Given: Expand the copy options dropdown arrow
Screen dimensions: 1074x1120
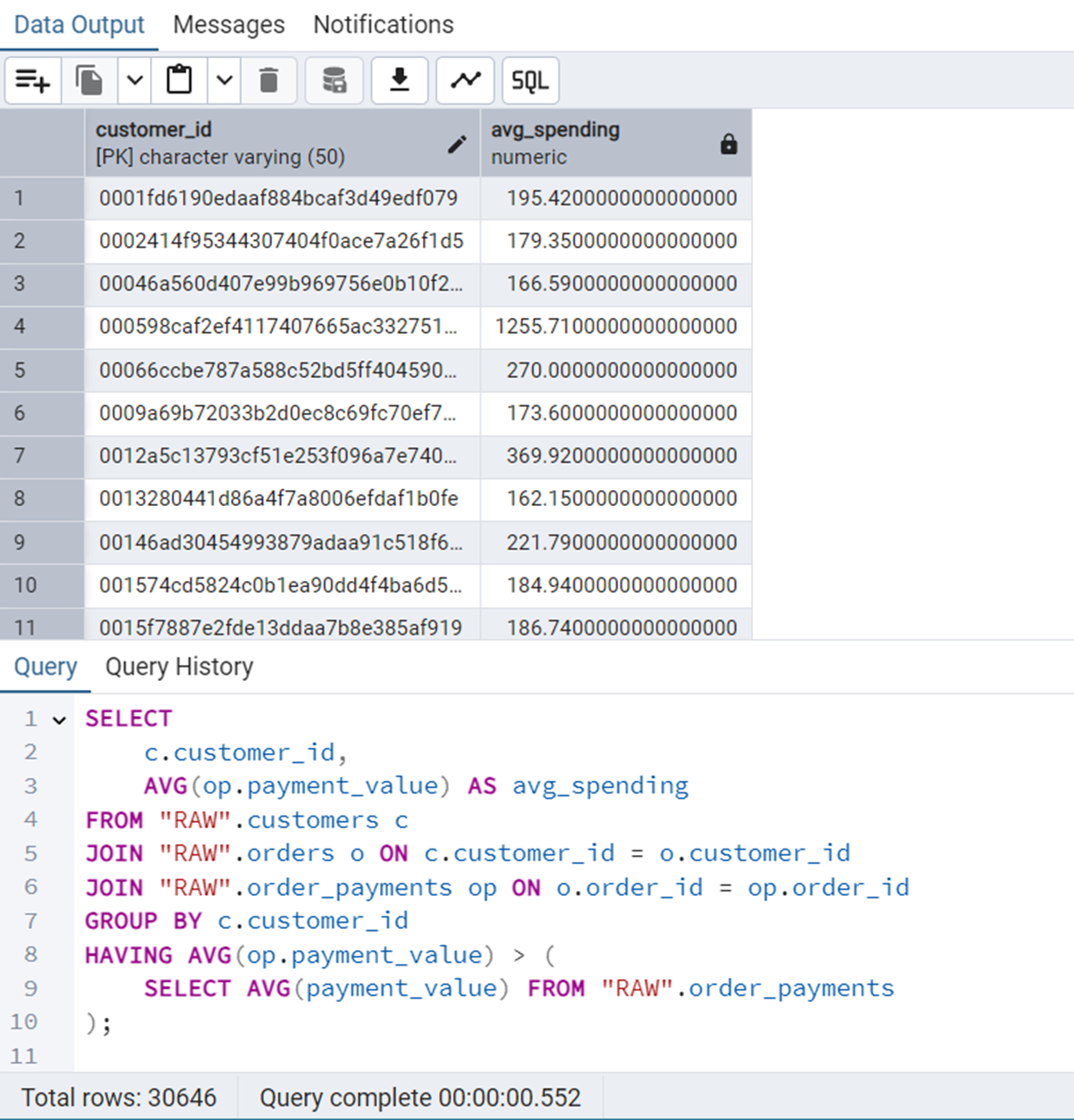Looking at the screenshot, I should (135, 81).
